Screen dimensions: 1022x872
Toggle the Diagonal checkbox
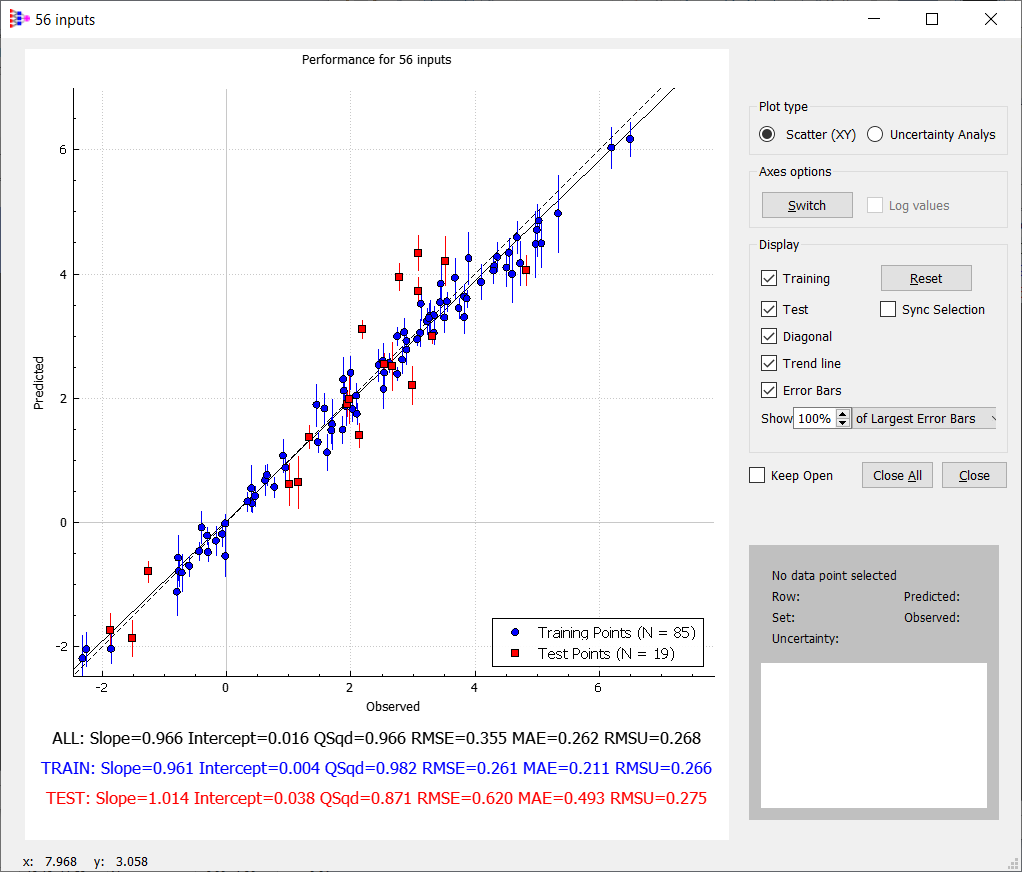point(769,336)
